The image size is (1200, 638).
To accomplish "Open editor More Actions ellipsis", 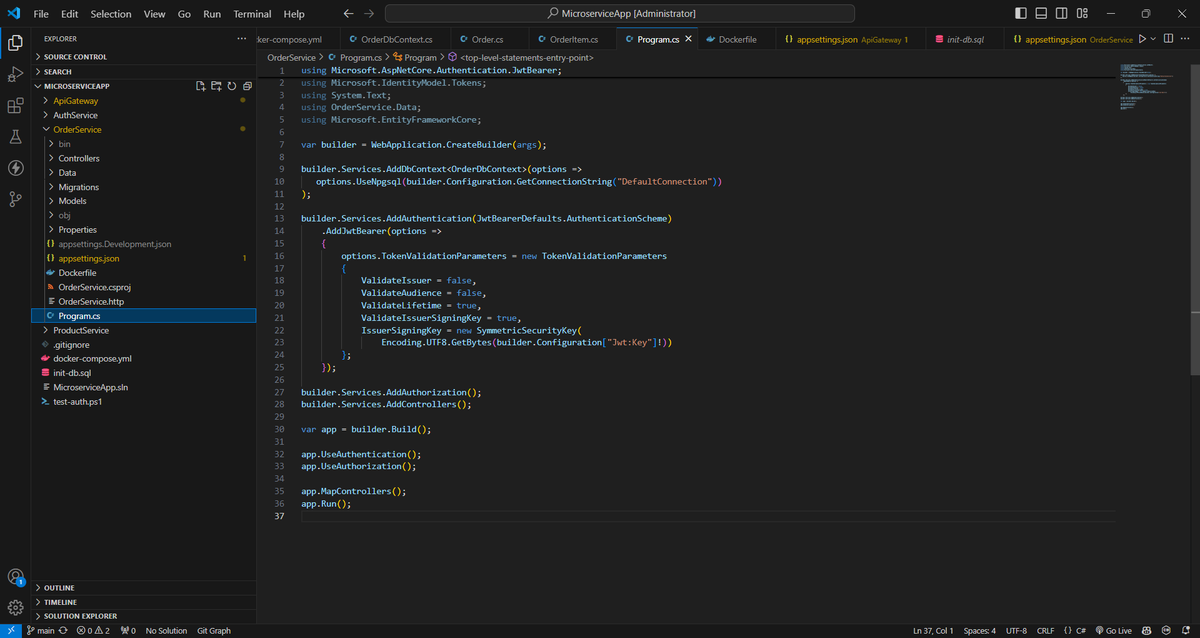I will click(1187, 39).
